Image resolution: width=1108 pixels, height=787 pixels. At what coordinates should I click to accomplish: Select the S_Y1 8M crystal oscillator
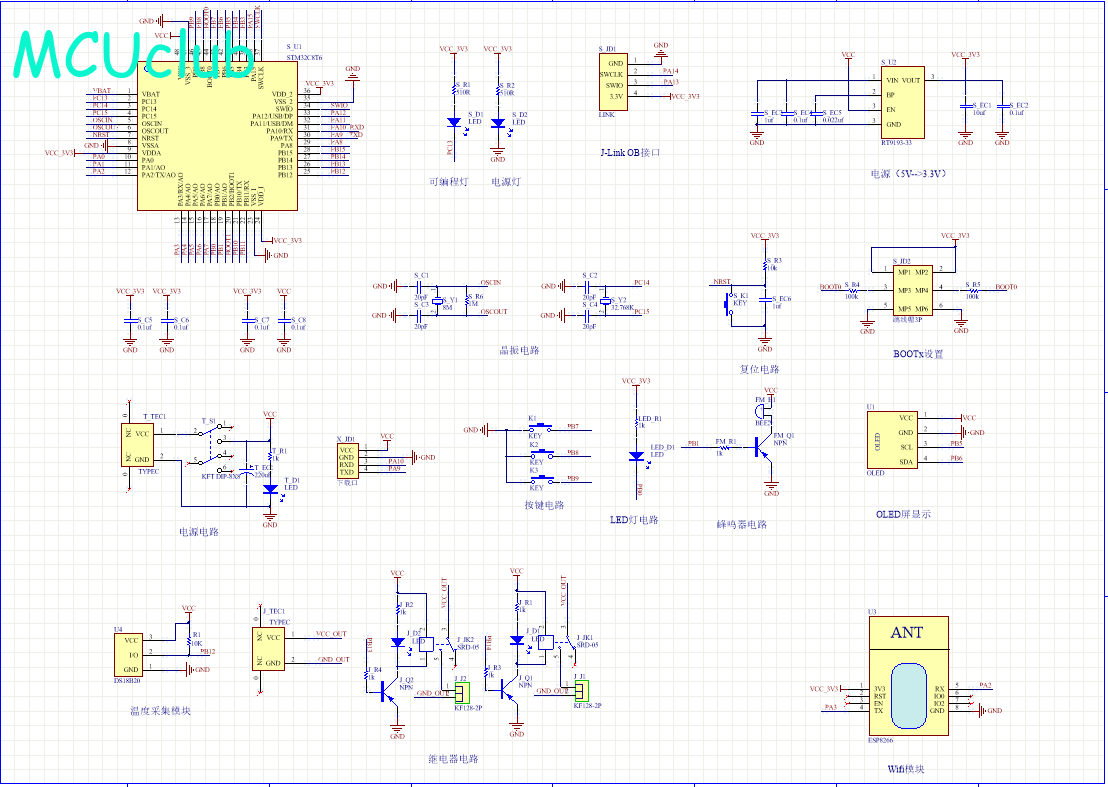tap(439, 301)
